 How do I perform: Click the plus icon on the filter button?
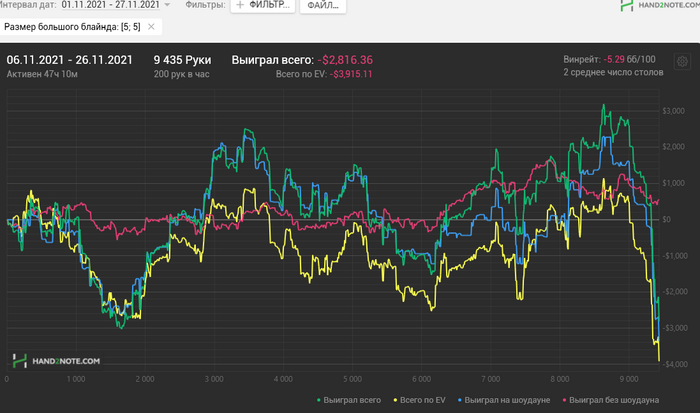240,5
